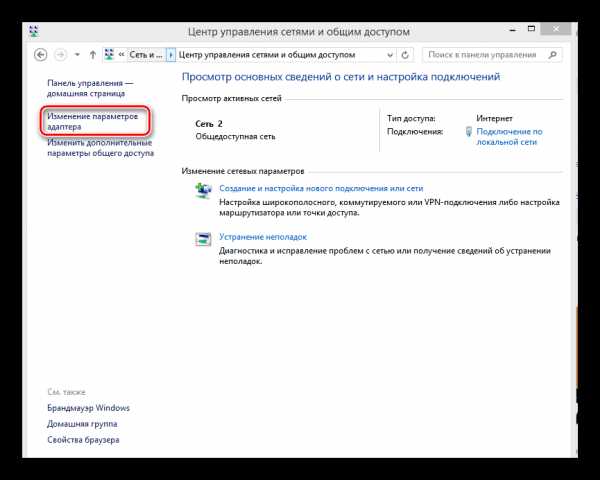The height and width of the screenshot is (480, 600).
Task: Open 'Подключение по локальной сети' link
Action: (509, 137)
